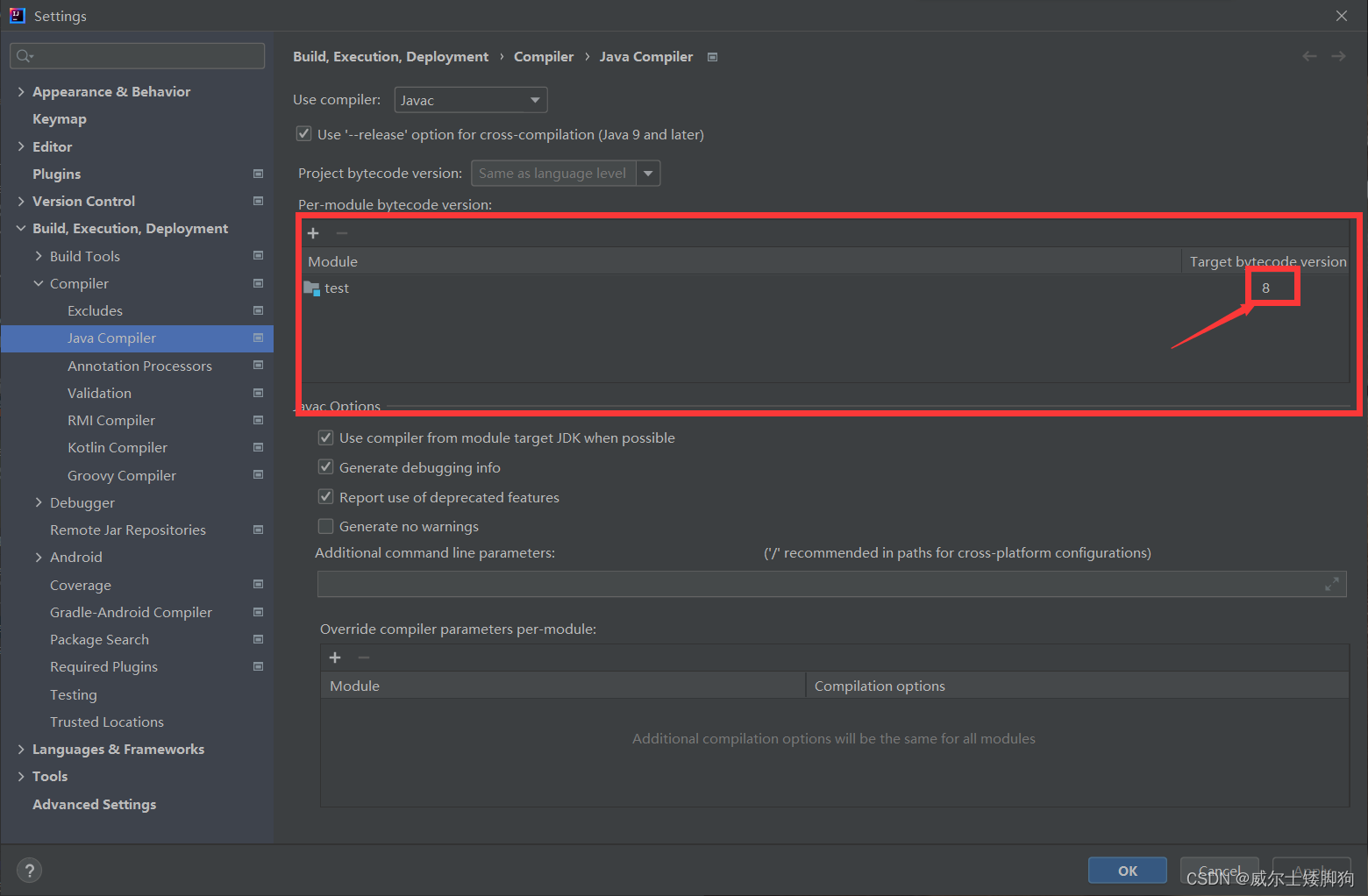Expand Appearance & Behavior section

pos(21,91)
